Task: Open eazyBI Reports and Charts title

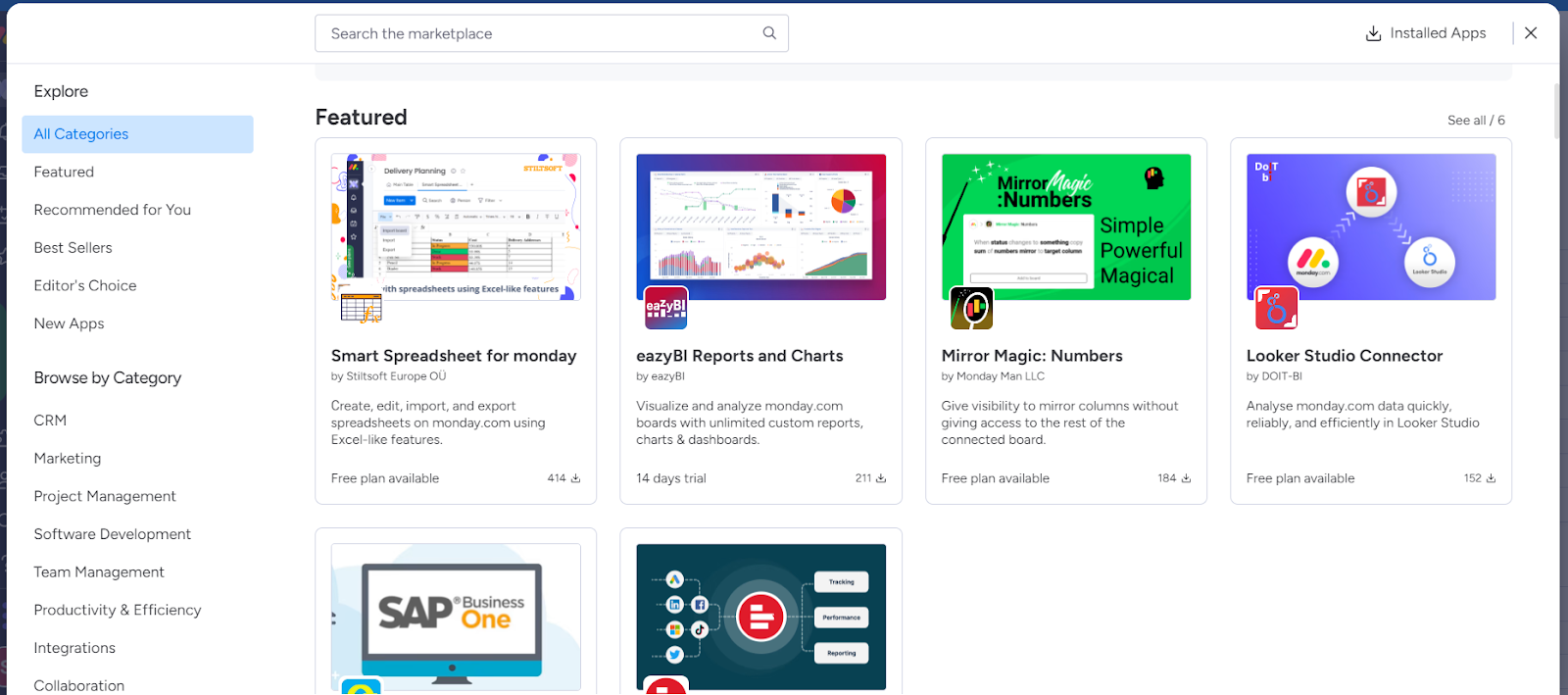Action: [x=740, y=356]
